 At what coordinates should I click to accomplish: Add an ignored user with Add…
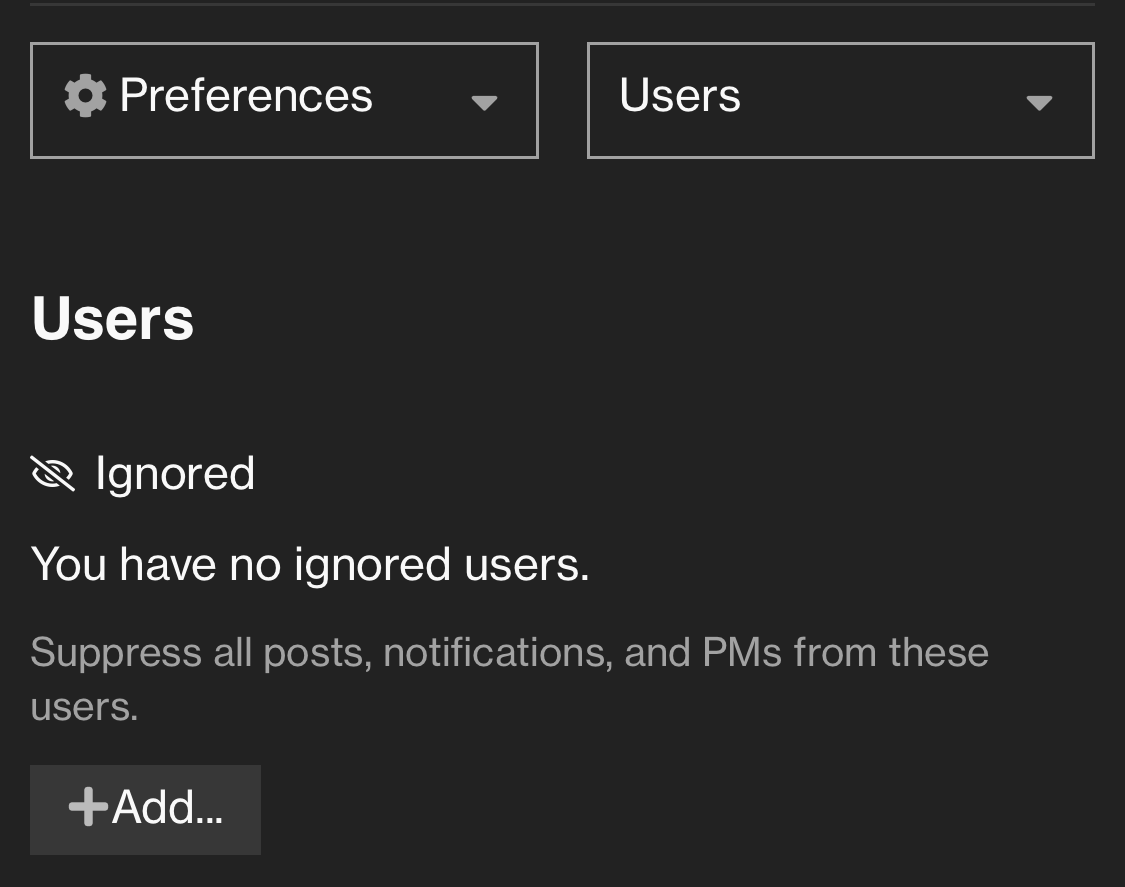pos(146,809)
